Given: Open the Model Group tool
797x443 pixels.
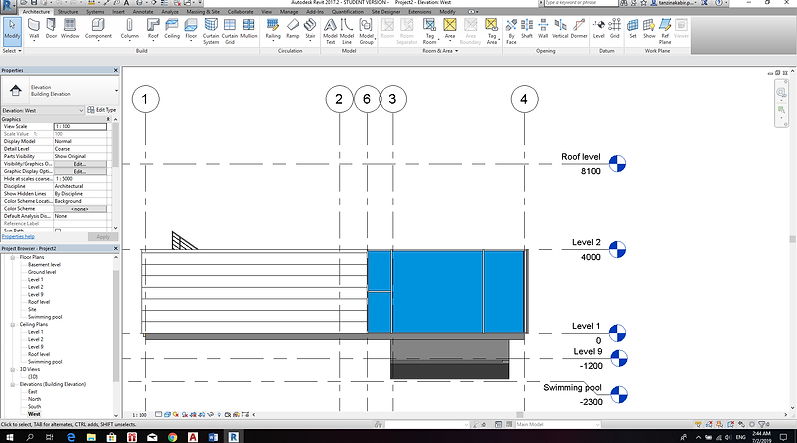Looking at the screenshot, I should (366, 31).
